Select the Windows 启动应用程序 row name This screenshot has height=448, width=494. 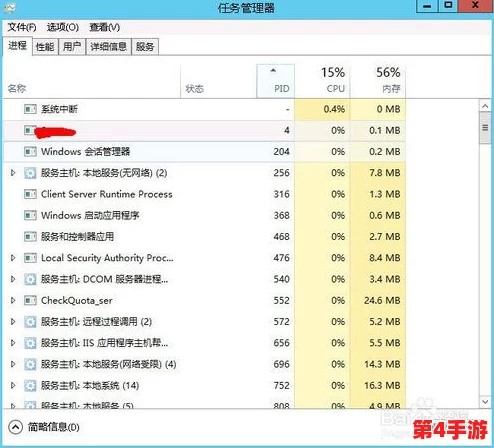(90, 215)
